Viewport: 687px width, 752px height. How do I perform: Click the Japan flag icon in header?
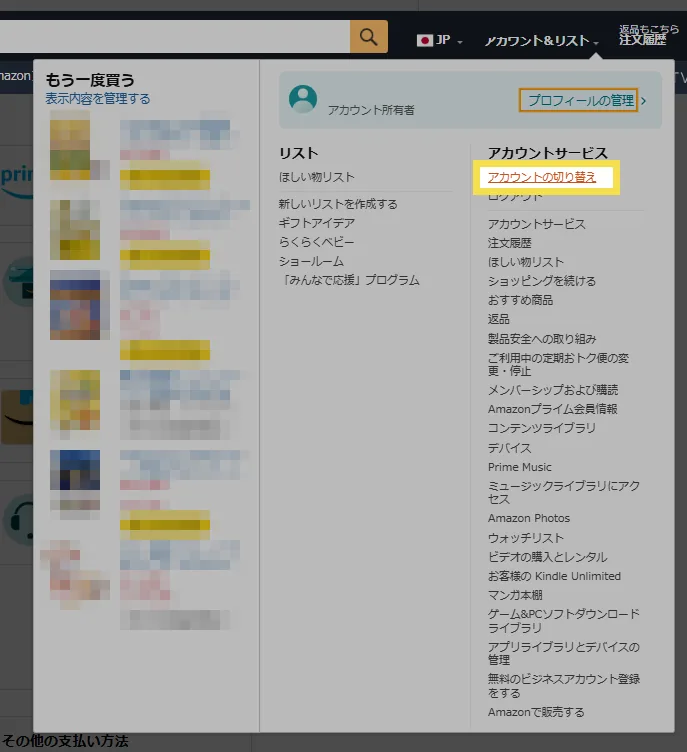(424, 40)
